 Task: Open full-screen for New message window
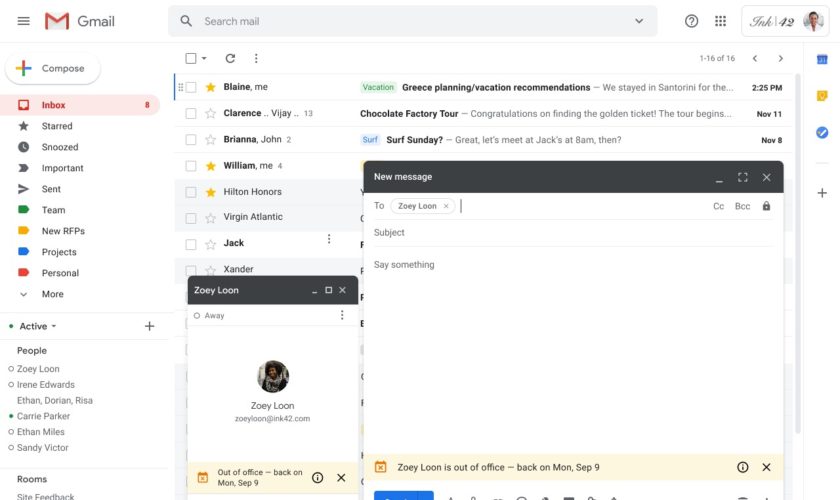(742, 177)
